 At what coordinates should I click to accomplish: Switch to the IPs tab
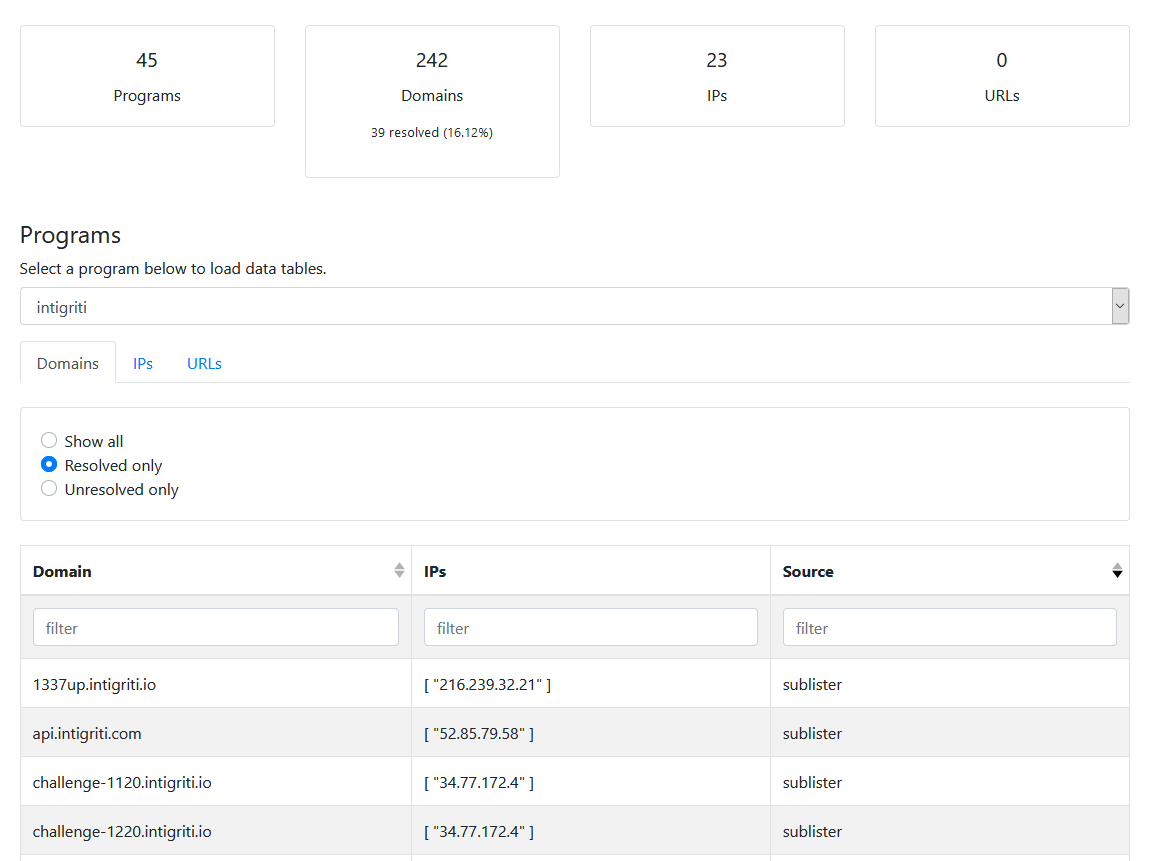143,363
